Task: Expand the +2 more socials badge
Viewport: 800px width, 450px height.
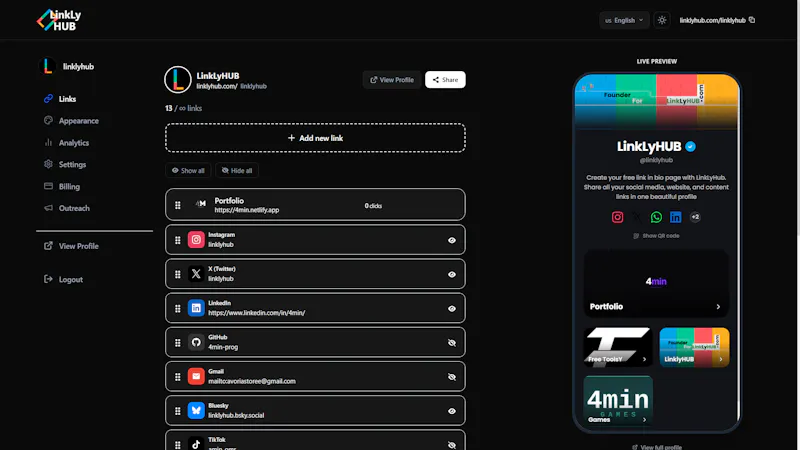Action: point(695,217)
